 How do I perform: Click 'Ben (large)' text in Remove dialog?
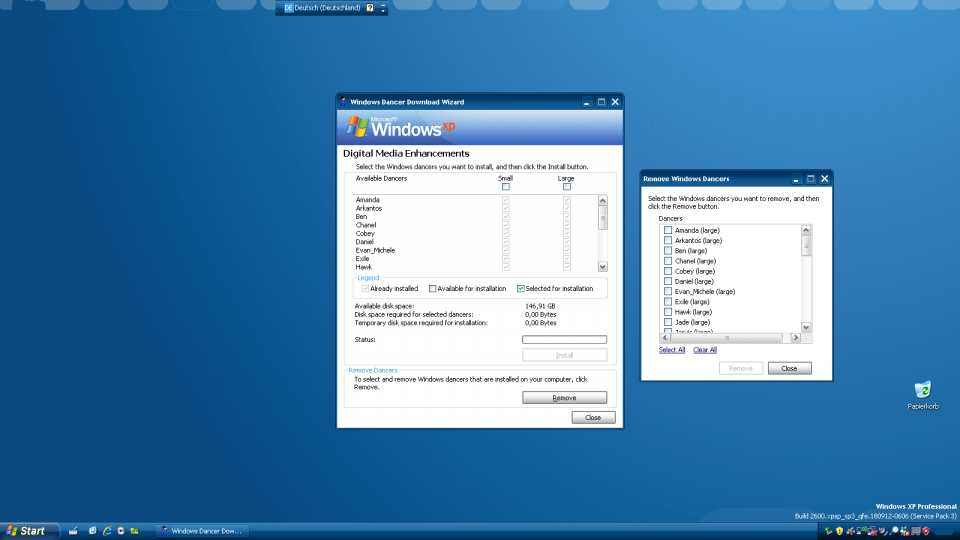tap(691, 250)
